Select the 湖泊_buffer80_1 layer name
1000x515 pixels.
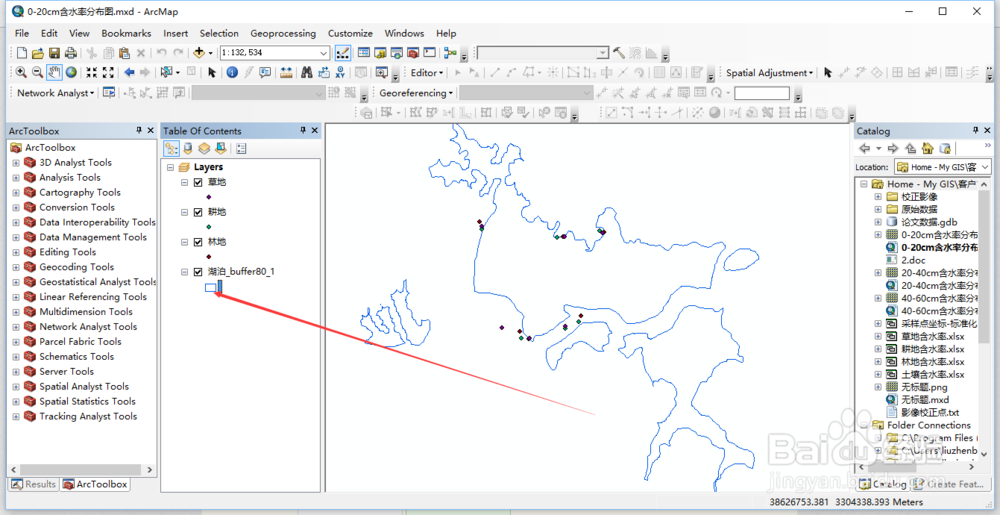(241, 272)
